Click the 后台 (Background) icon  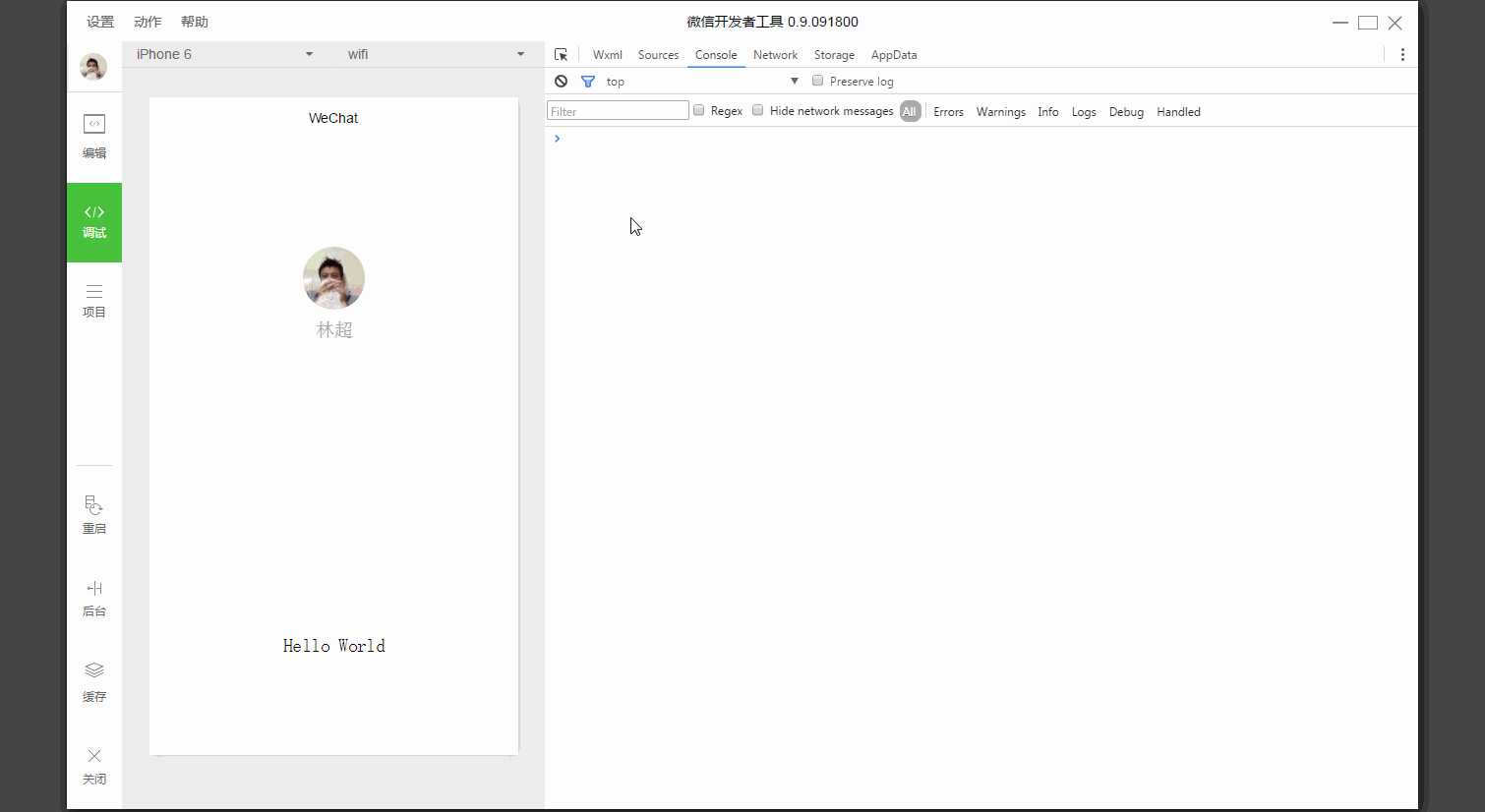click(x=94, y=598)
